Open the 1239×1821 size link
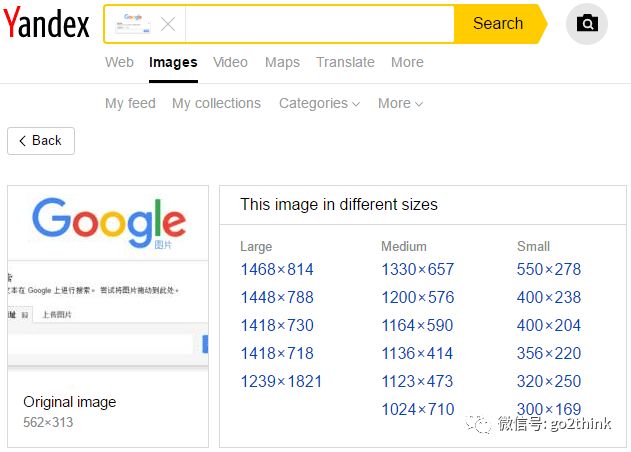 point(281,382)
